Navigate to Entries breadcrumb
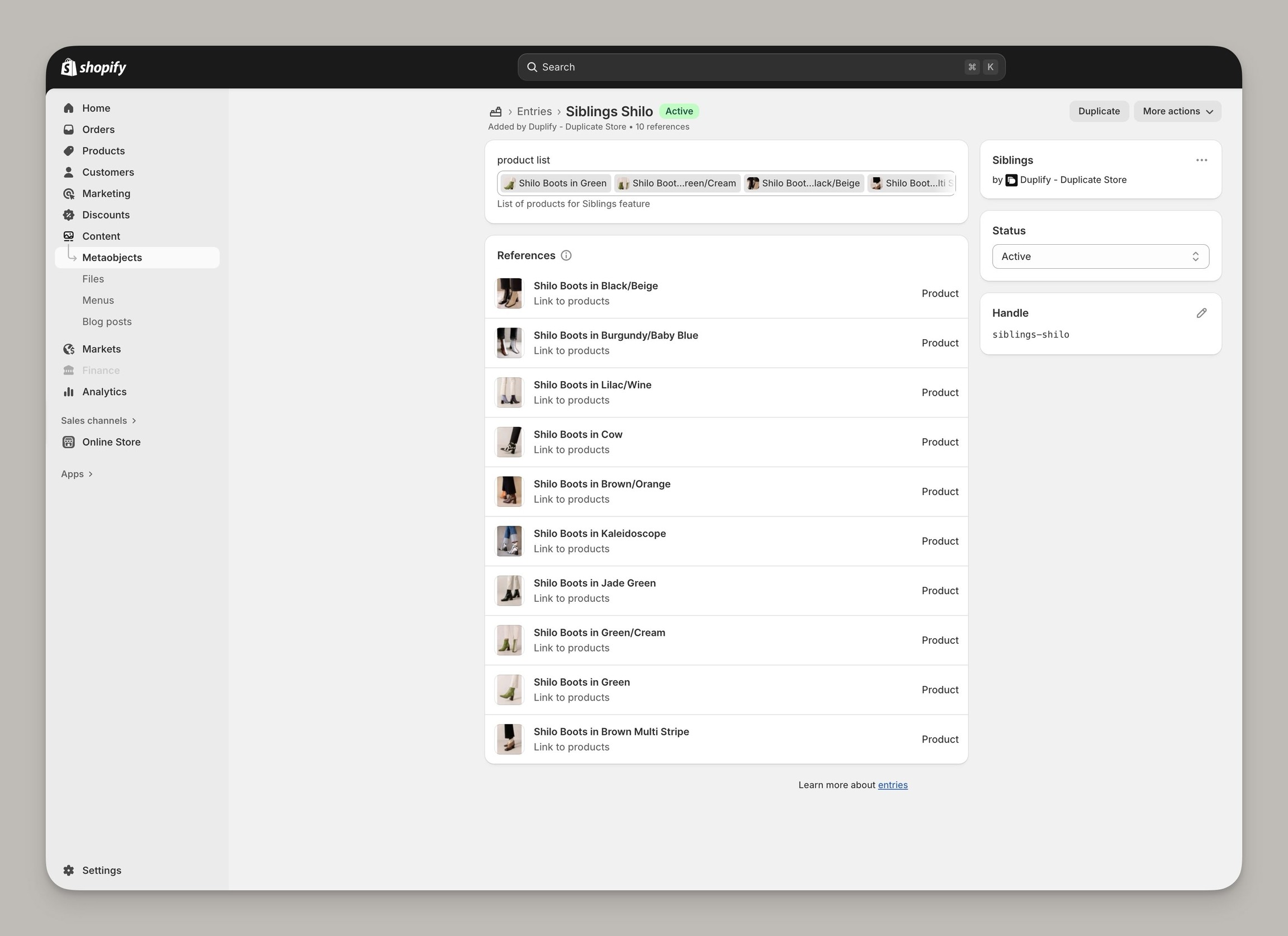1288x936 pixels. pyautogui.click(x=534, y=111)
